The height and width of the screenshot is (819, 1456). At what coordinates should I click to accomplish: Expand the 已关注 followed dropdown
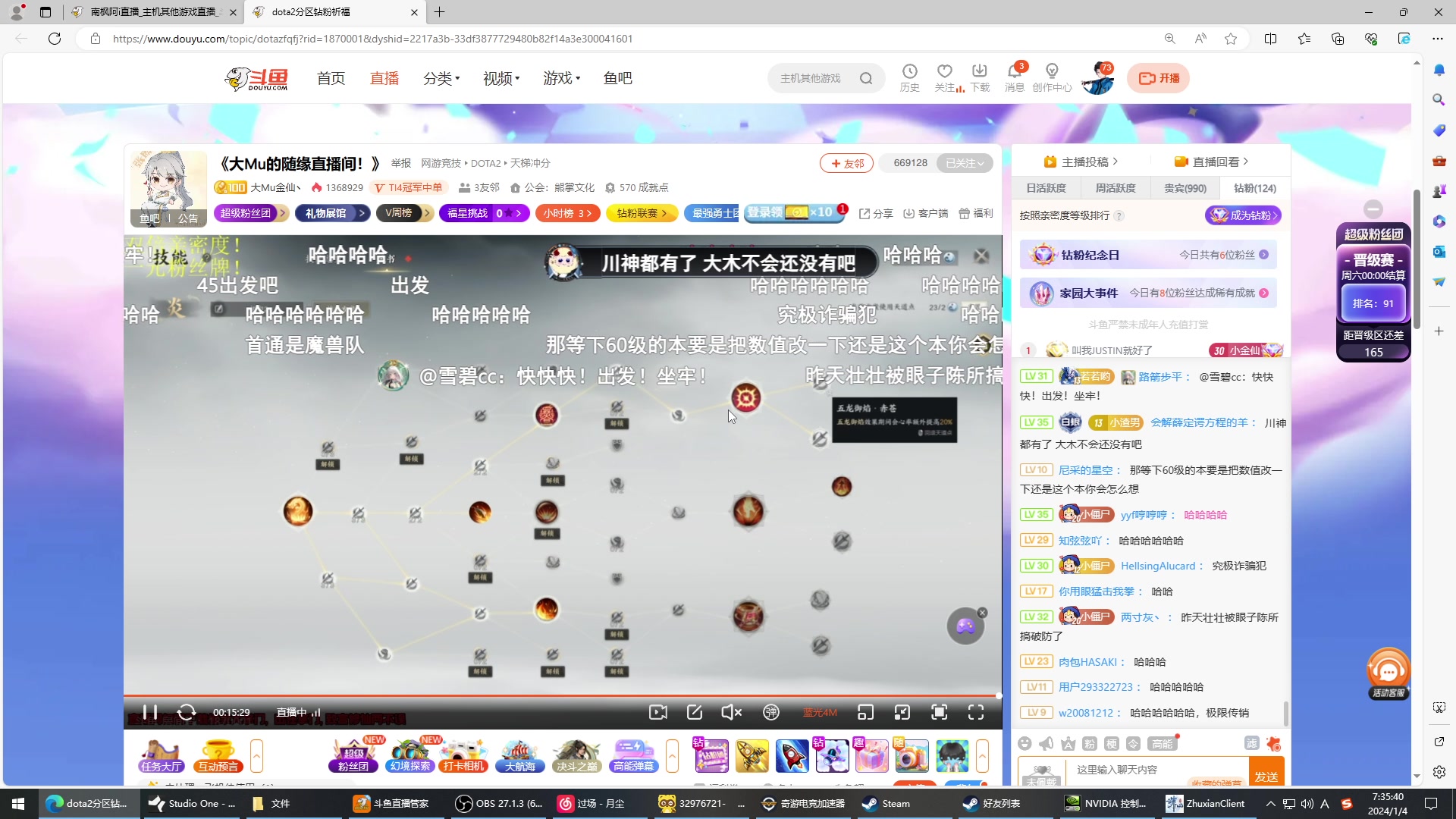click(x=965, y=163)
